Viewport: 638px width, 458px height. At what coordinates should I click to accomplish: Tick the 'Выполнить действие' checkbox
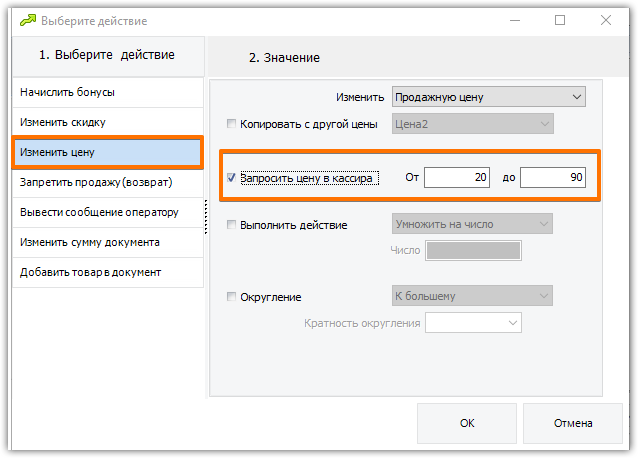tap(231, 225)
